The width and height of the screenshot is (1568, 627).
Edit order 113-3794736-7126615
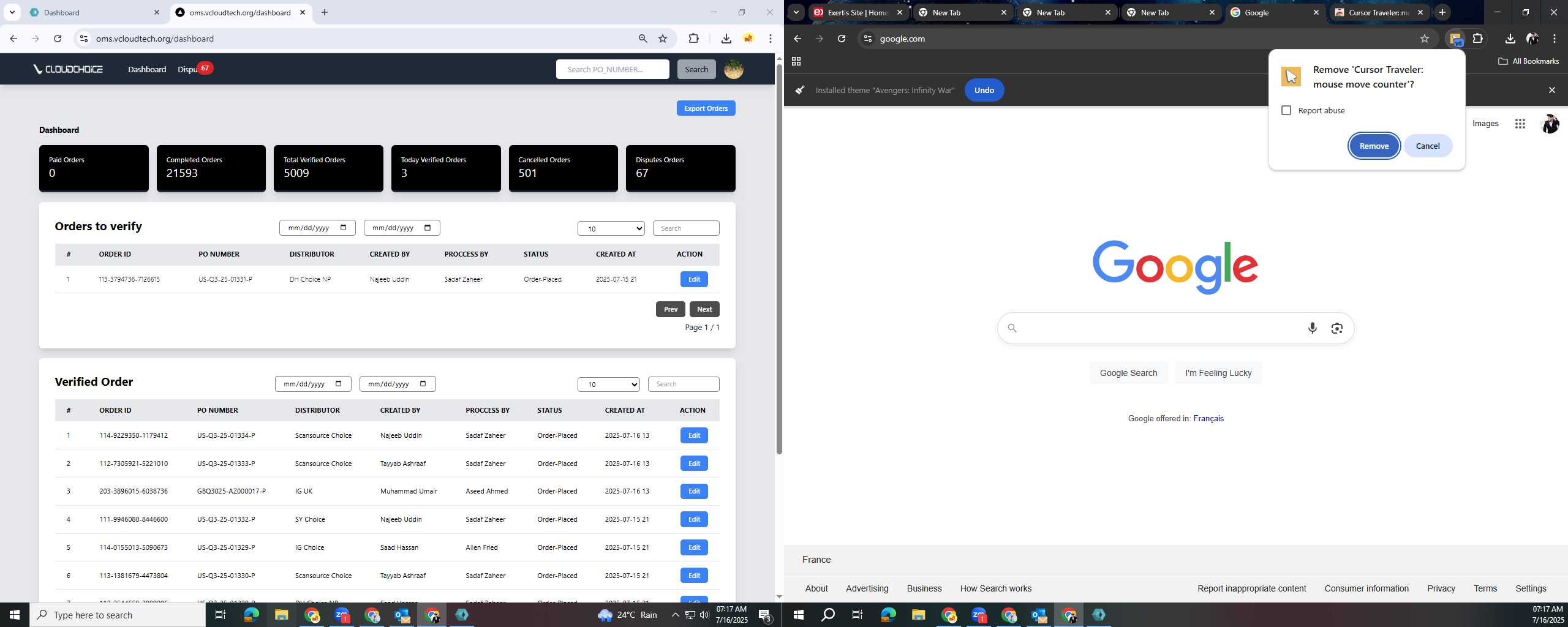[694, 279]
